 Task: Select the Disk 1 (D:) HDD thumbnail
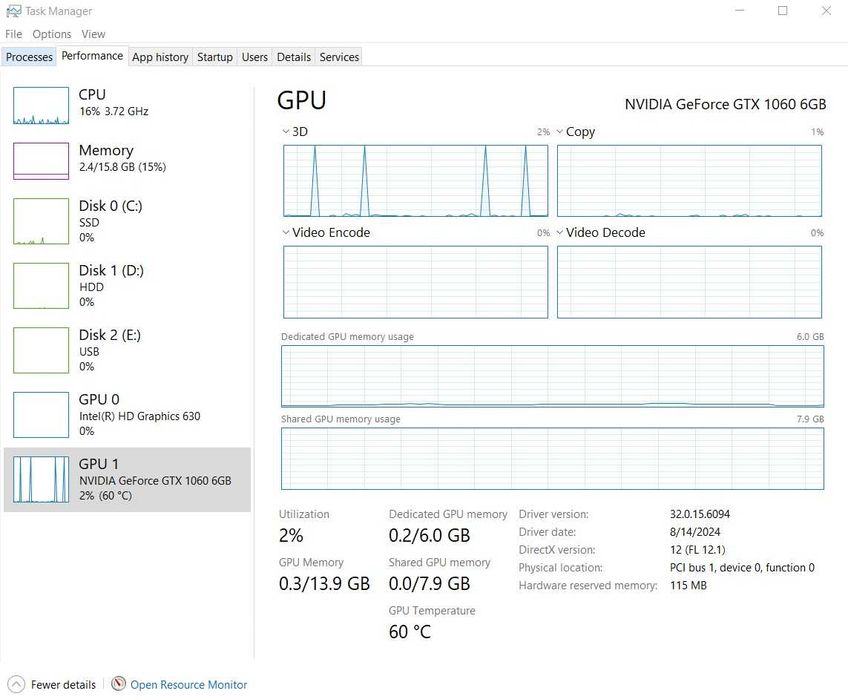41,286
